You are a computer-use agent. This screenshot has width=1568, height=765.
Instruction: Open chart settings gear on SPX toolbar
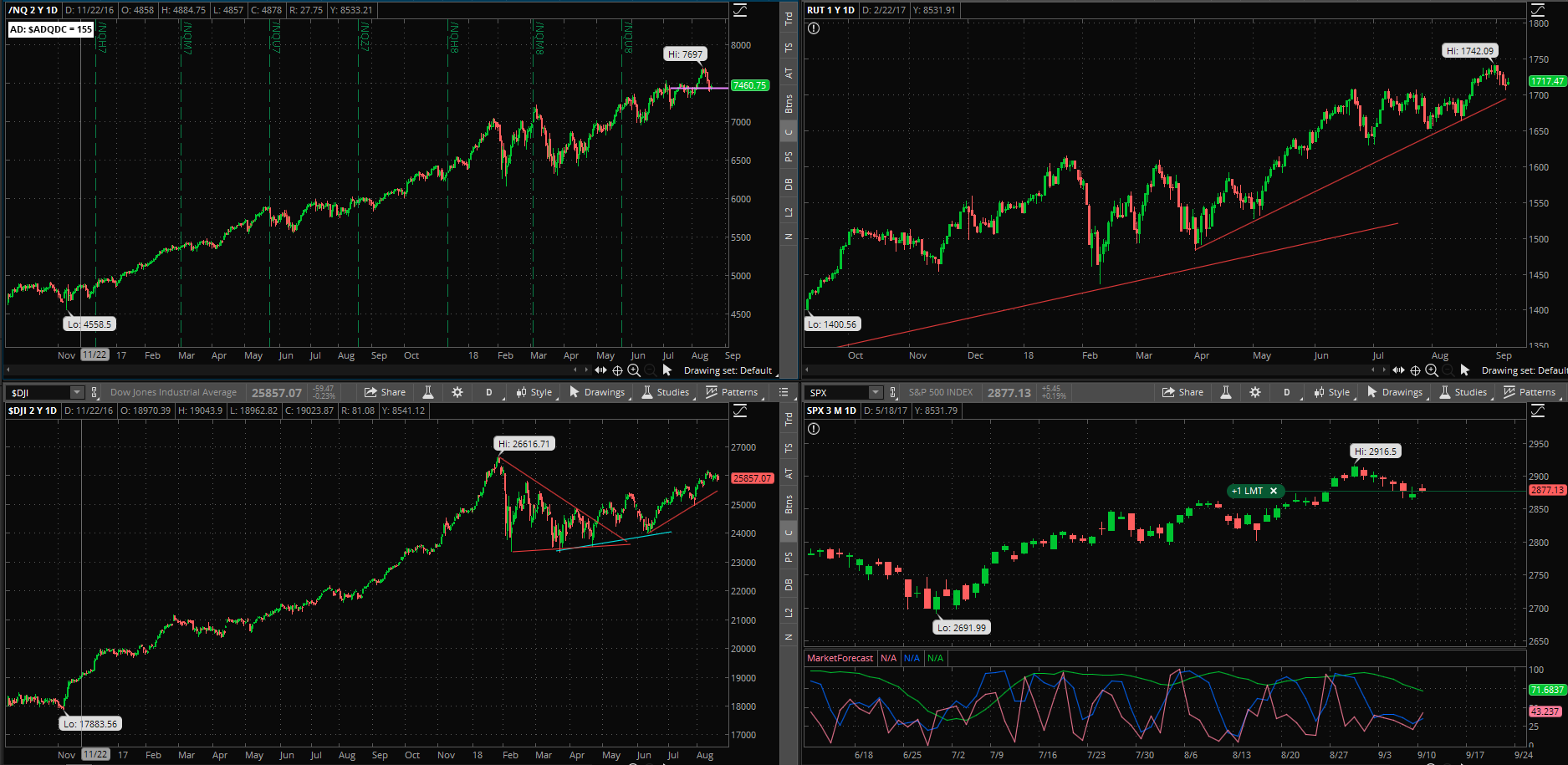[x=1255, y=392]
